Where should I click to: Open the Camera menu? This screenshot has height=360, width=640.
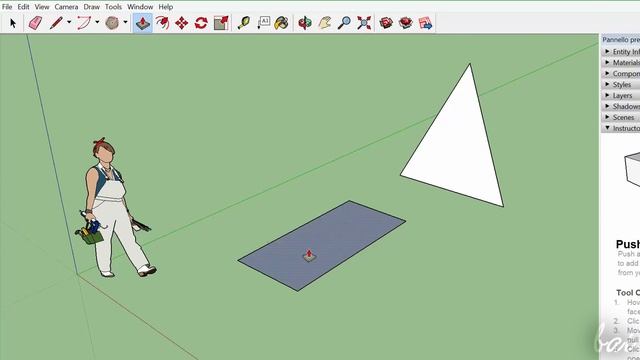[66, 7]
